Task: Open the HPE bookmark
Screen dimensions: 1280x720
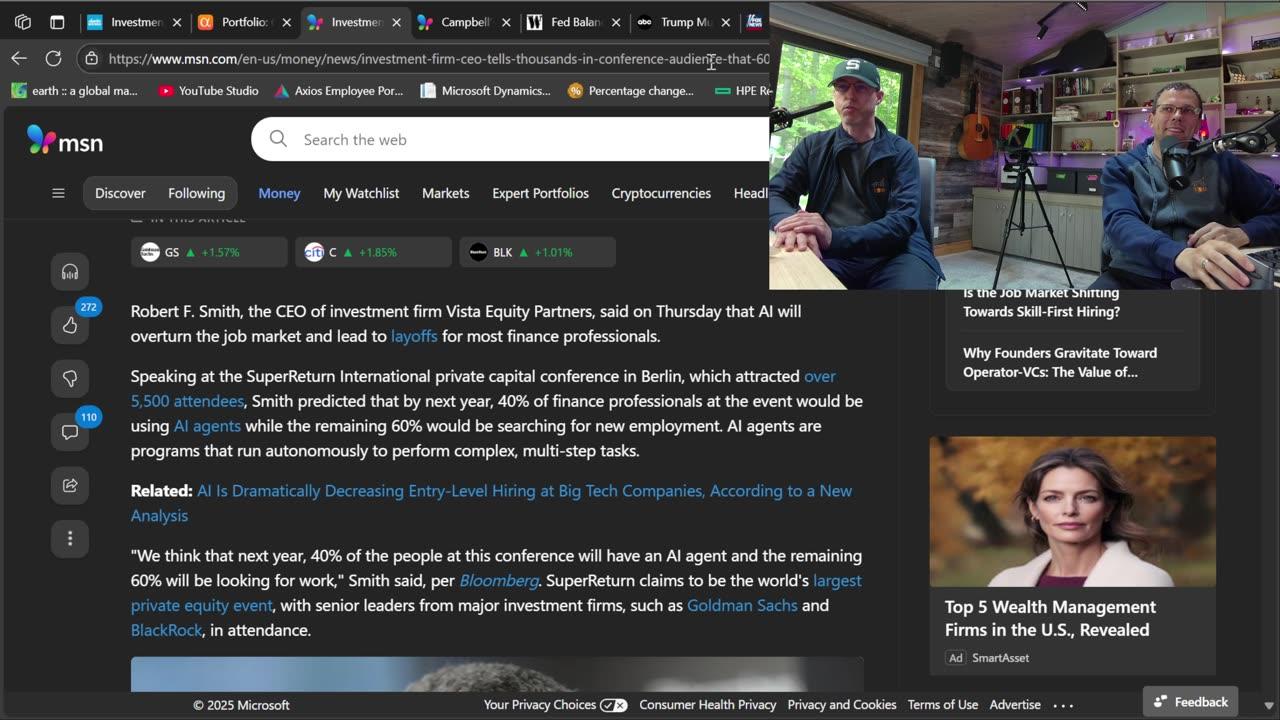Action: 743,91
